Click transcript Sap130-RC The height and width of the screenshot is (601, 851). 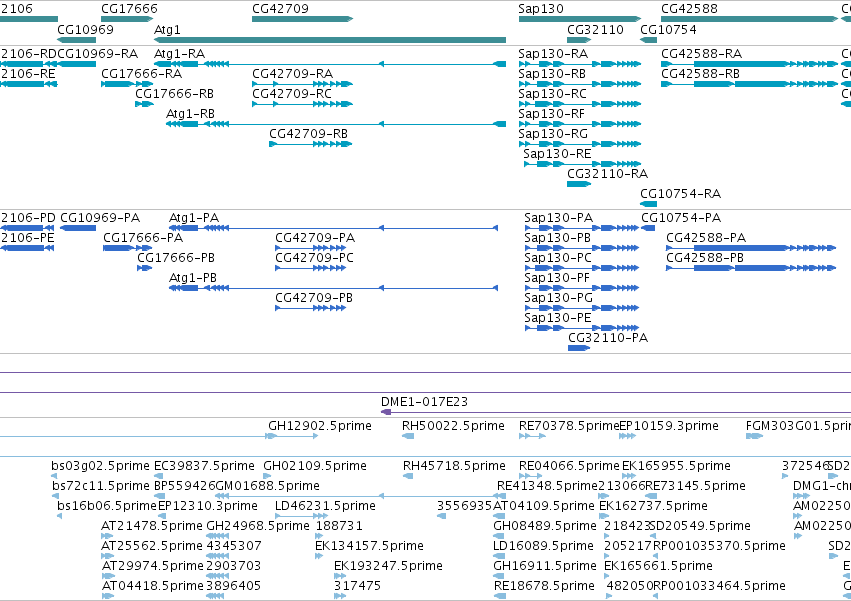click(580, 104)
